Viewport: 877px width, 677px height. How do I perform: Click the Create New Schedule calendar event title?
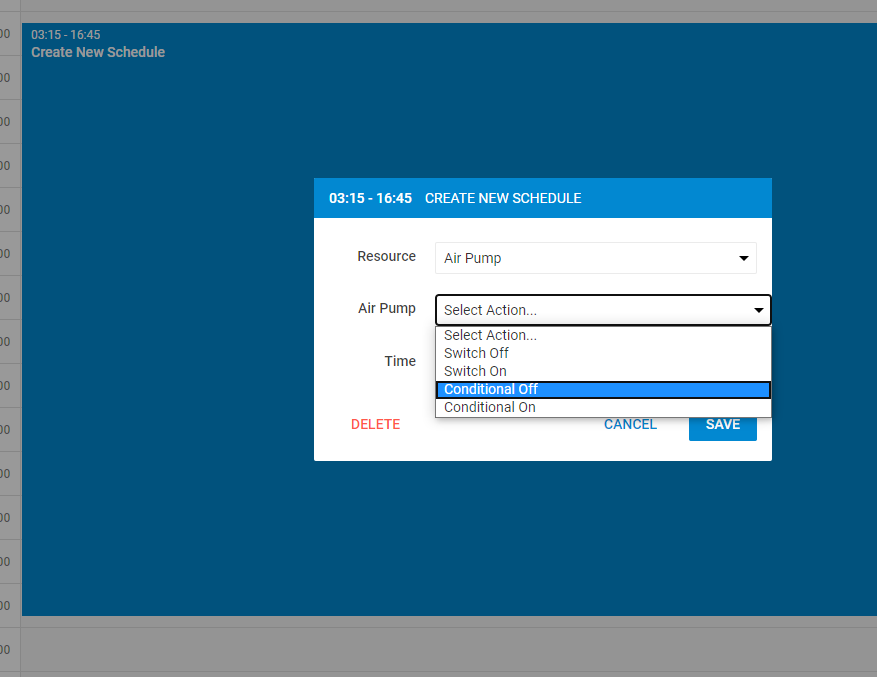click(x=98, y=52)
